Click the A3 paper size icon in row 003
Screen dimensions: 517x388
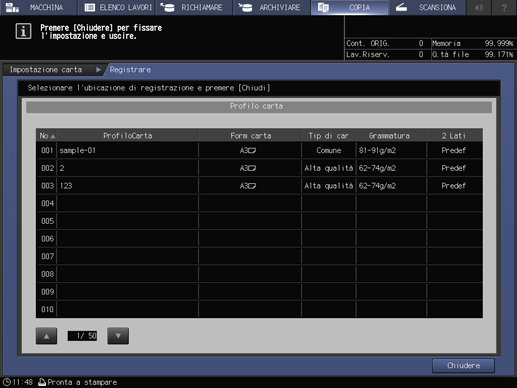[248, 186]
